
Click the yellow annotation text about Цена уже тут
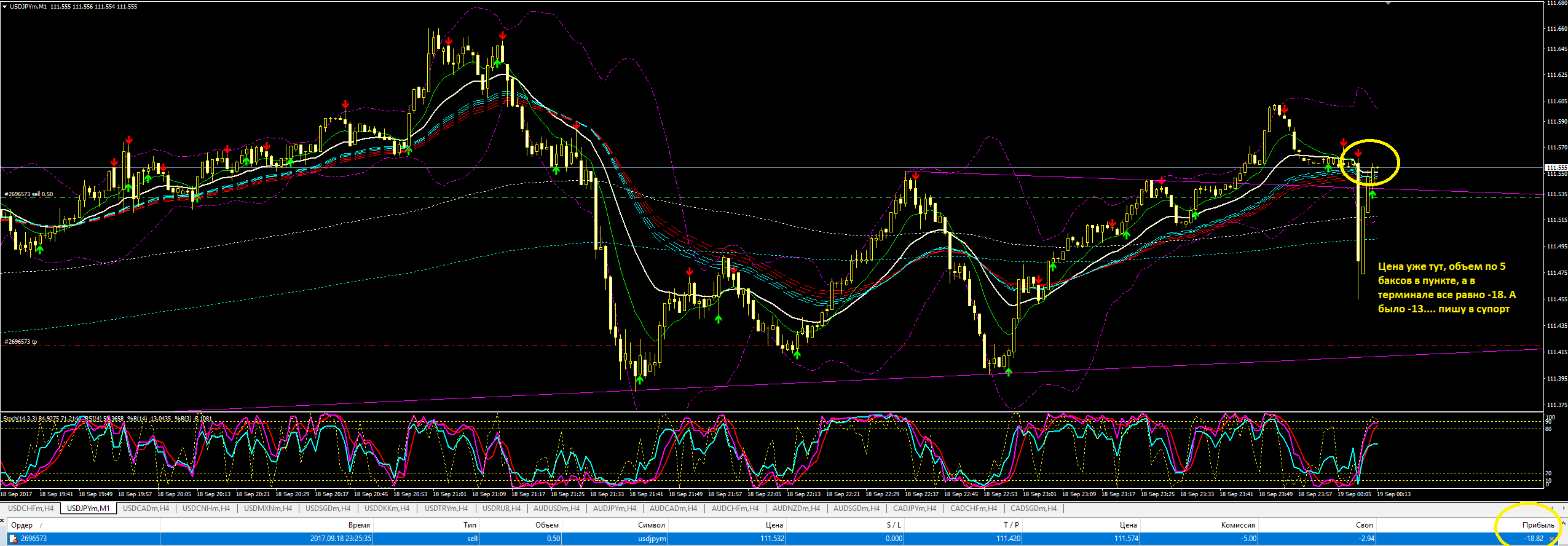pos(1446,288)
